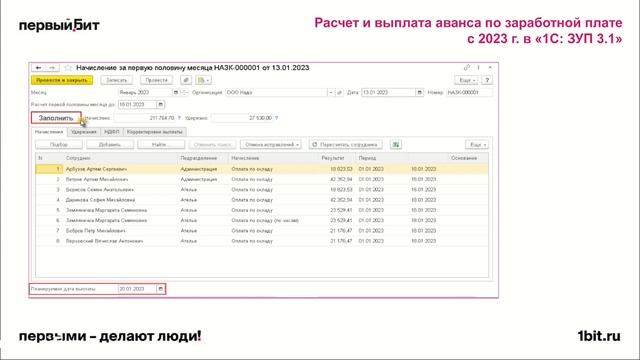Click the Найти button
640x360 pixels.
coord(161,144)
